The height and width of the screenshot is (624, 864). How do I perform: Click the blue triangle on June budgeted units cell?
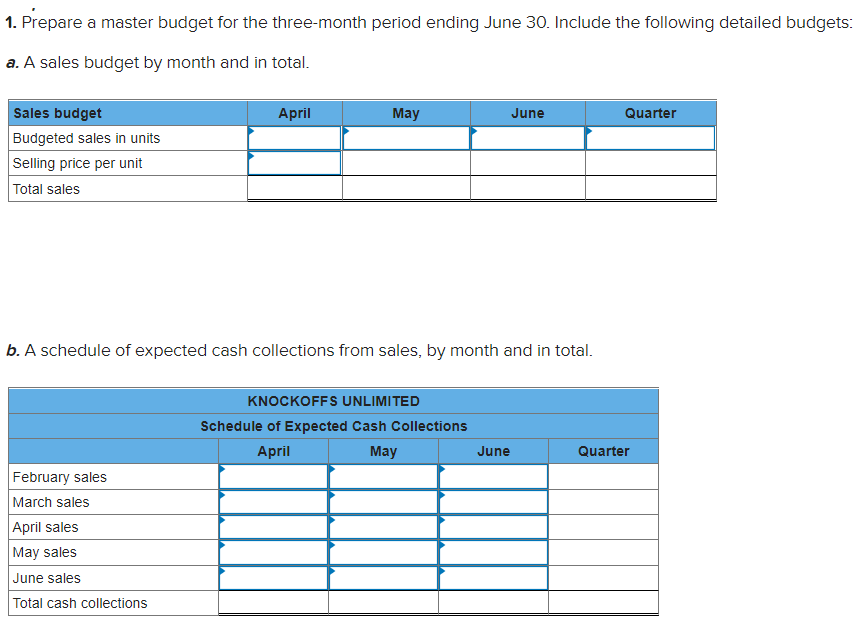474,133
